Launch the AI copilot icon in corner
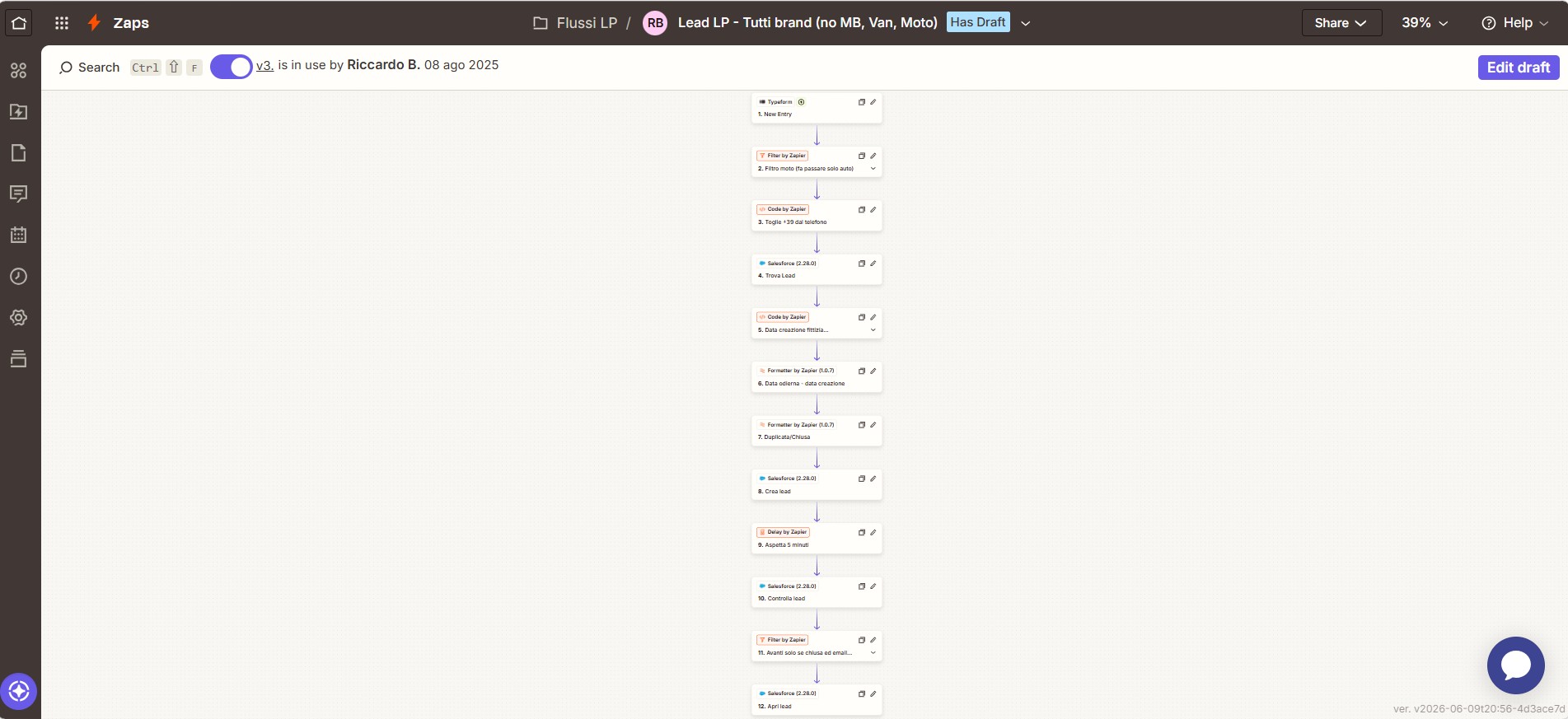1568x719 pixels. pyautogui.click(x=19, y=692)
